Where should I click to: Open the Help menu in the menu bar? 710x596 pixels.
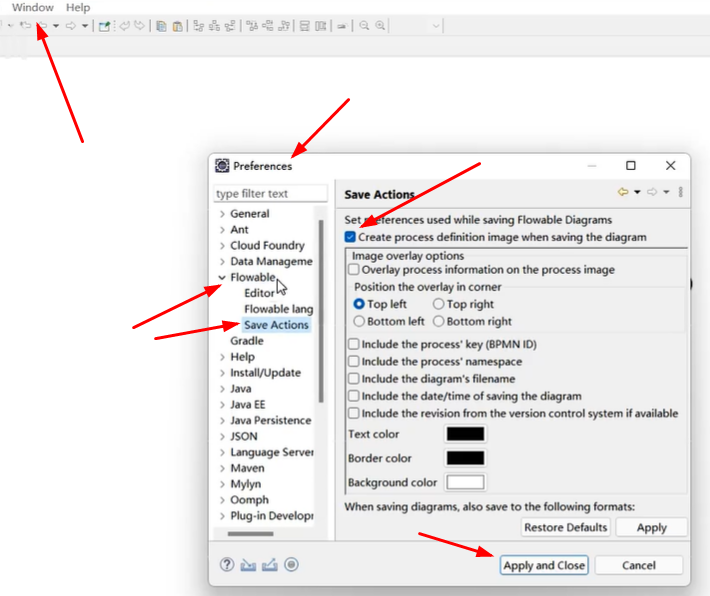[x=78, y=7]
